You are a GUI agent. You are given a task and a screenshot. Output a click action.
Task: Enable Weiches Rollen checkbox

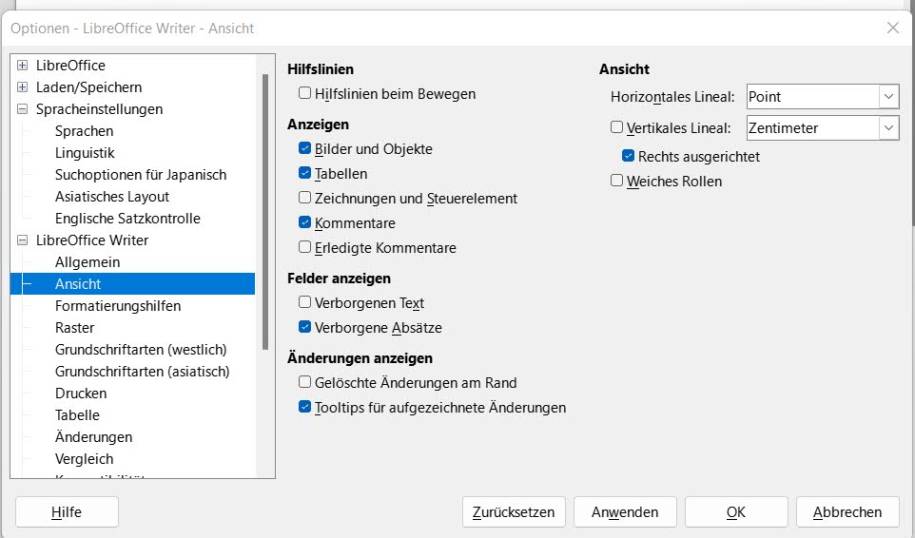(x=617, y=180)
